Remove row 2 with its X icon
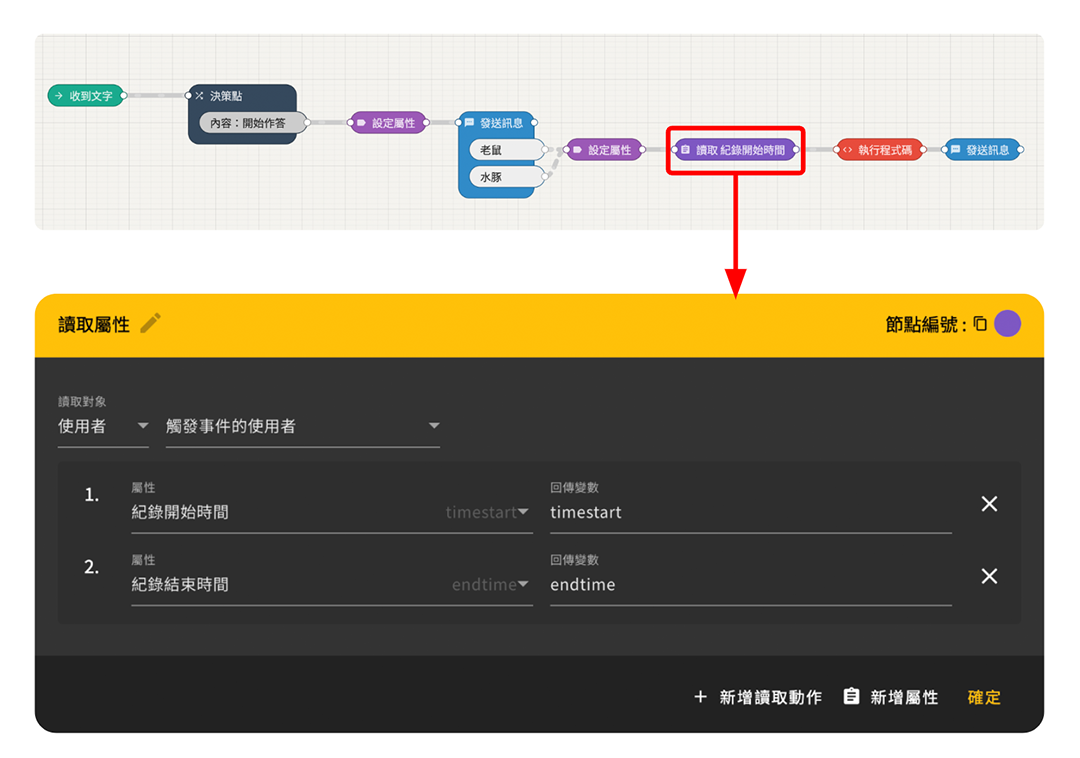The image size is (1080, 758). 989,576
